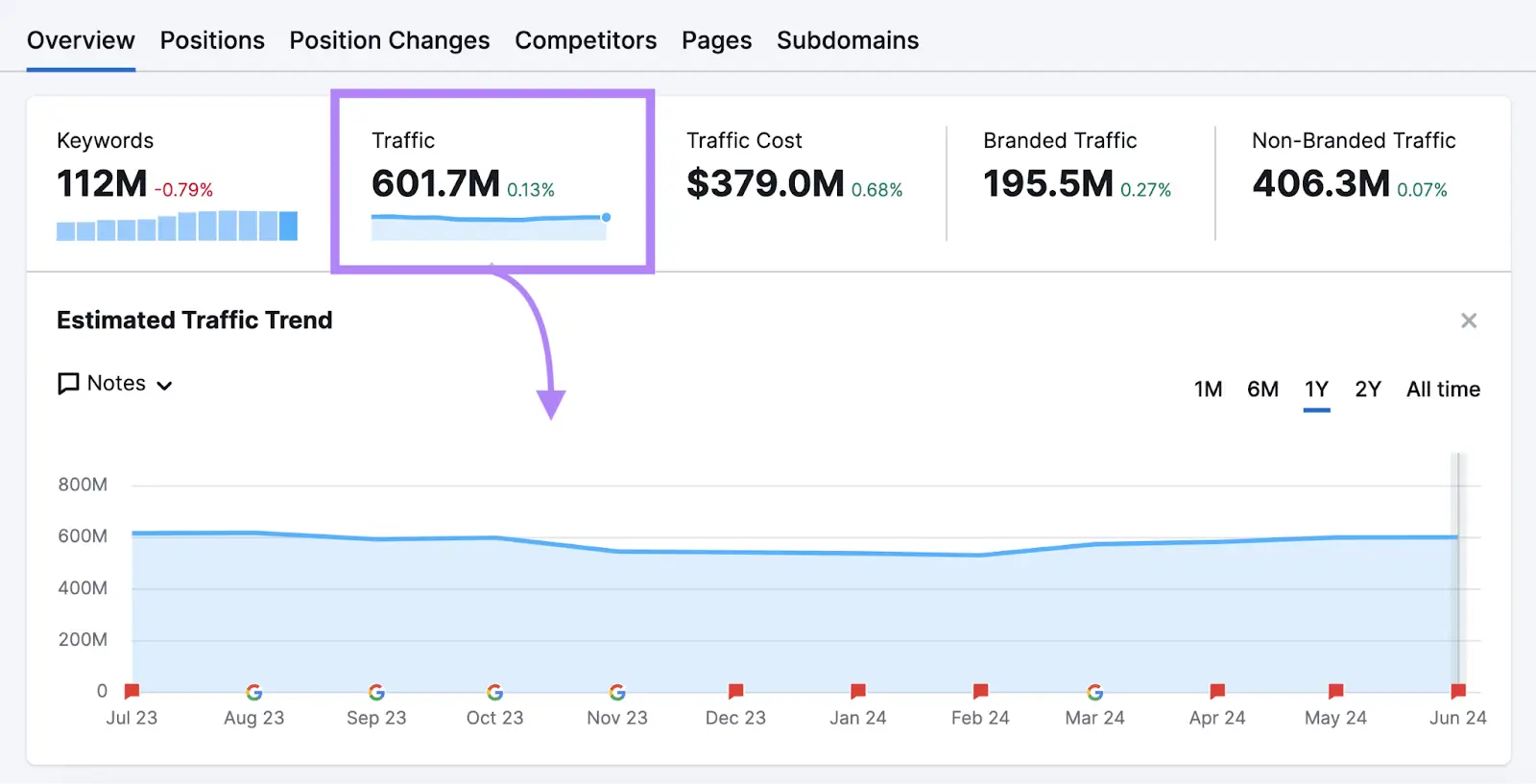Select the 6M time range
This screenshot has width=1536, height=784.
coord(1262,390)
